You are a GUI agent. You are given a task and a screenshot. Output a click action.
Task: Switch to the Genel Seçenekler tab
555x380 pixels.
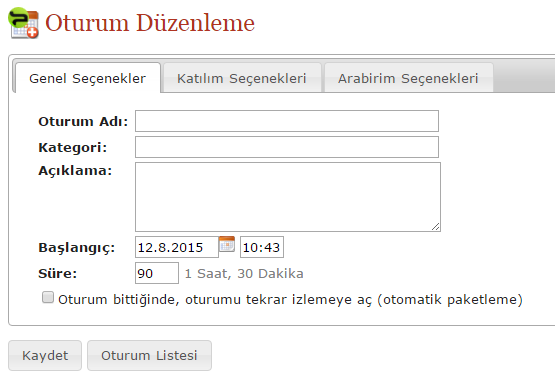(x=87, y=78)
